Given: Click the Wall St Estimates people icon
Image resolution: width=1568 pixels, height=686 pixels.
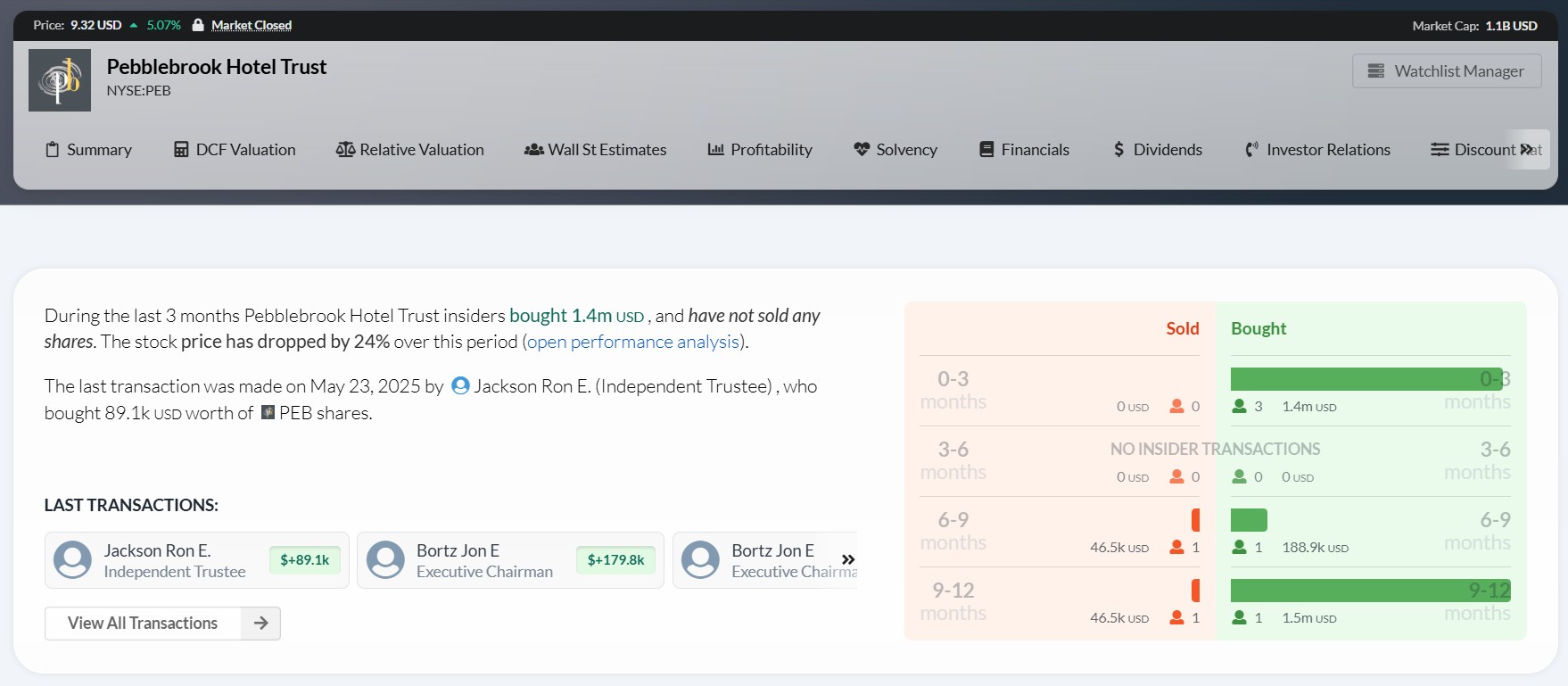Looking at the screenshot, I should coord(534,150).
